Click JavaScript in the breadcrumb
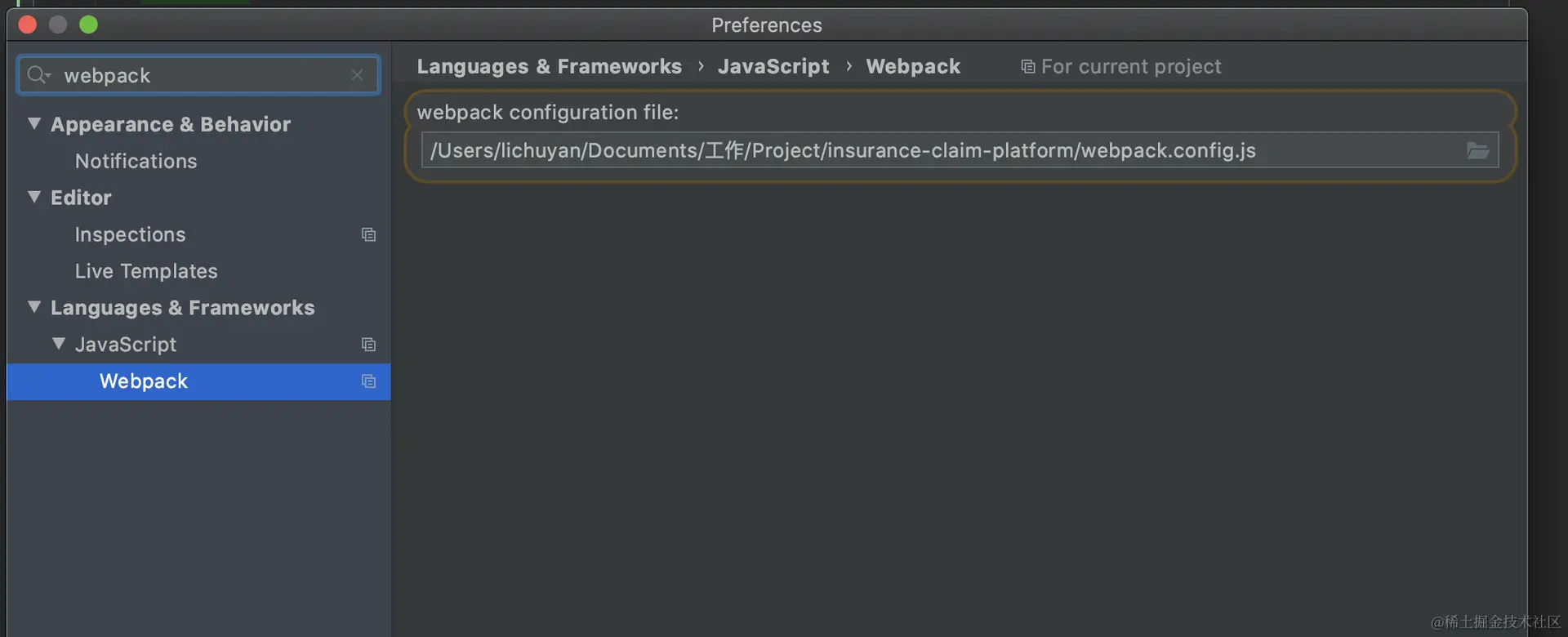 tap(773, 66)
